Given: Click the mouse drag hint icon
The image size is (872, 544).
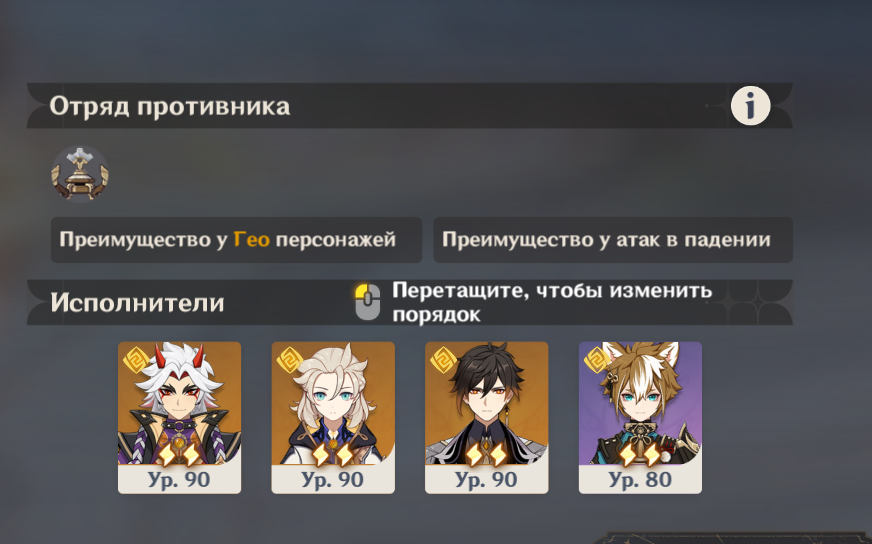Looking at the screenshot, I should (x=368, y=302).
